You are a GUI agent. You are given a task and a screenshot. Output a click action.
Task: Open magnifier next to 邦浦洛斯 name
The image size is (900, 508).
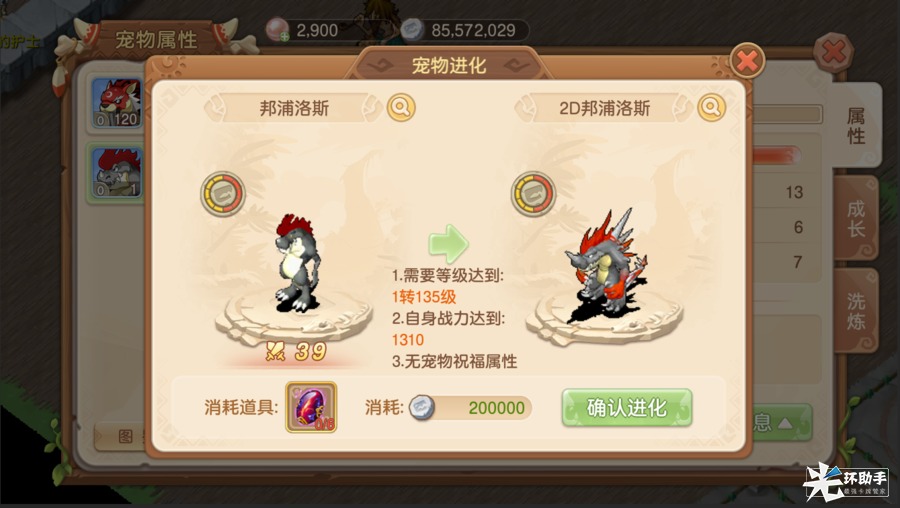pos(401,107)
